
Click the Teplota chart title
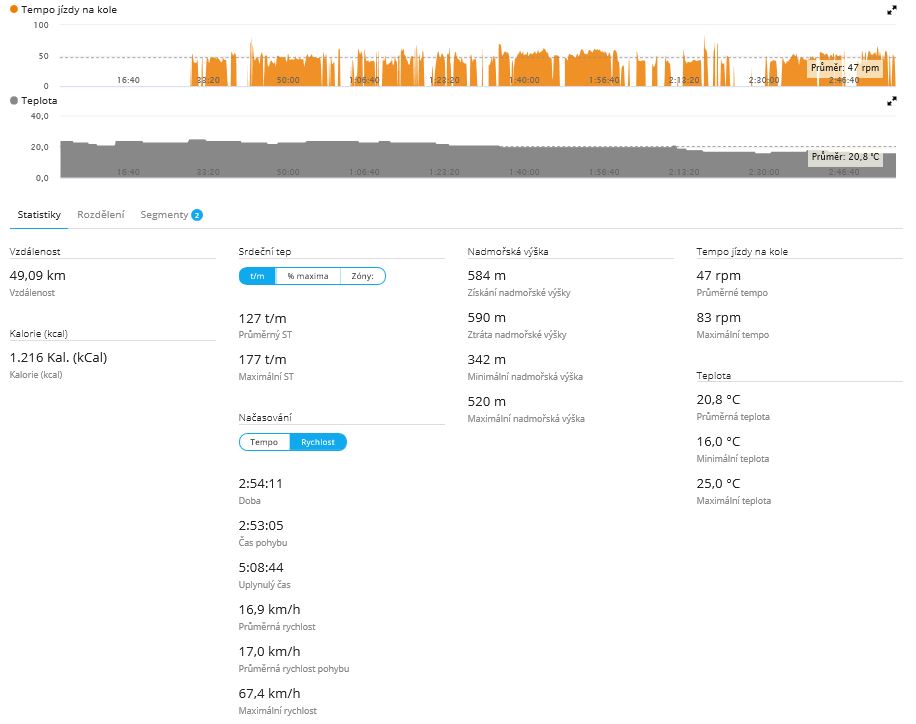(39, 101)
